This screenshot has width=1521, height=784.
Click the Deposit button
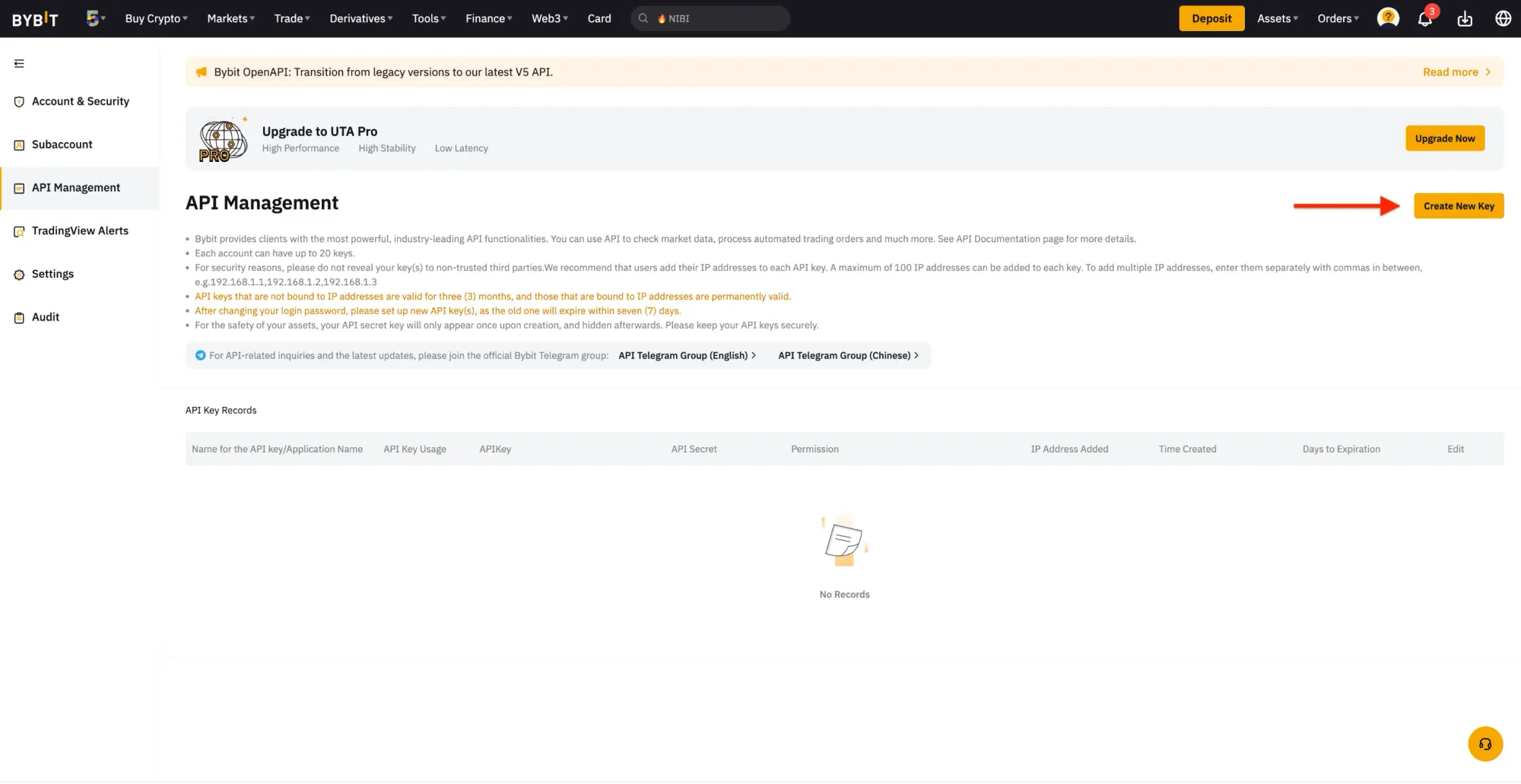(1211, 18)
